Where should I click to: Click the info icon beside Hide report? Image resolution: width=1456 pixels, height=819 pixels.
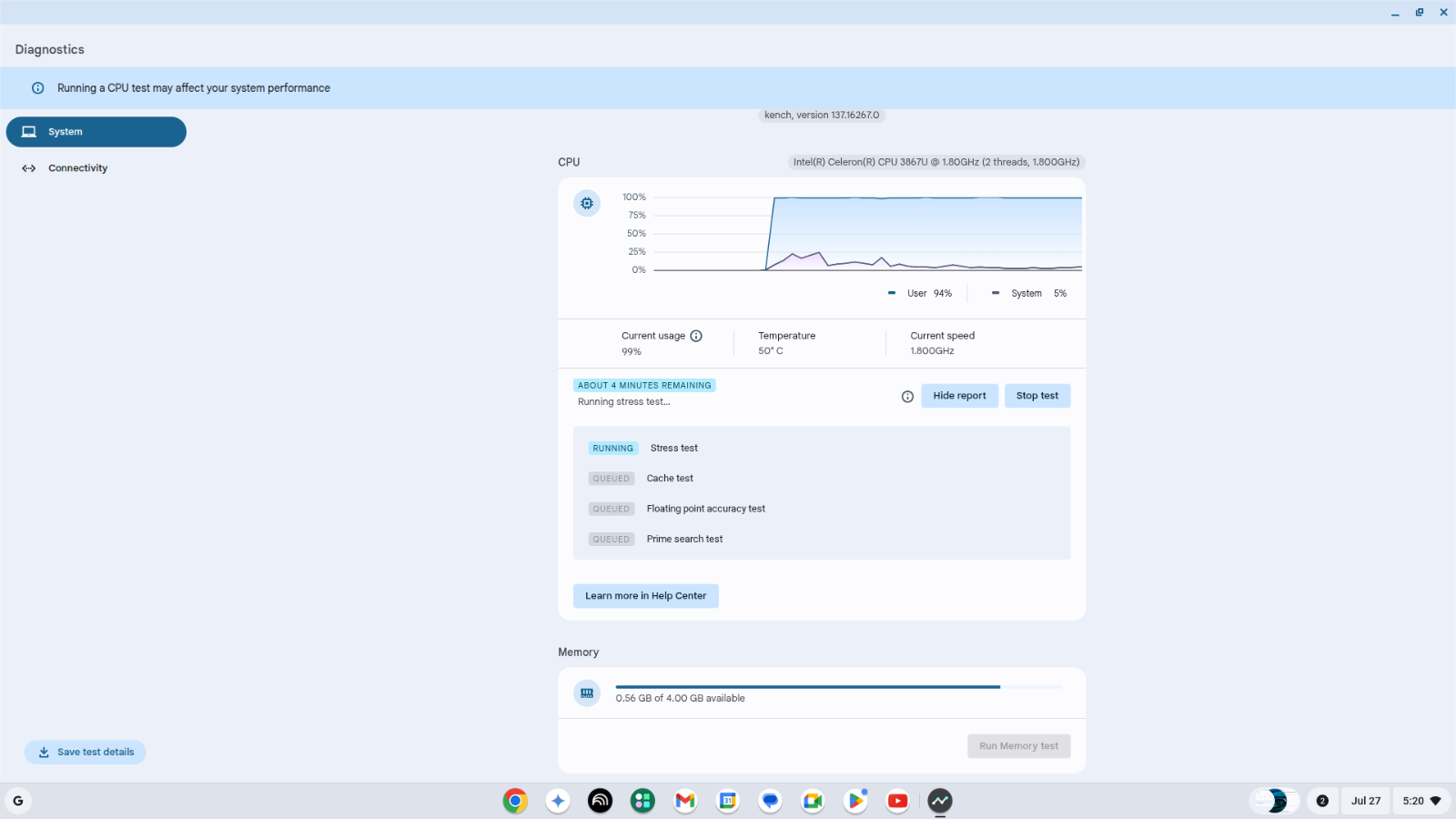907,397
